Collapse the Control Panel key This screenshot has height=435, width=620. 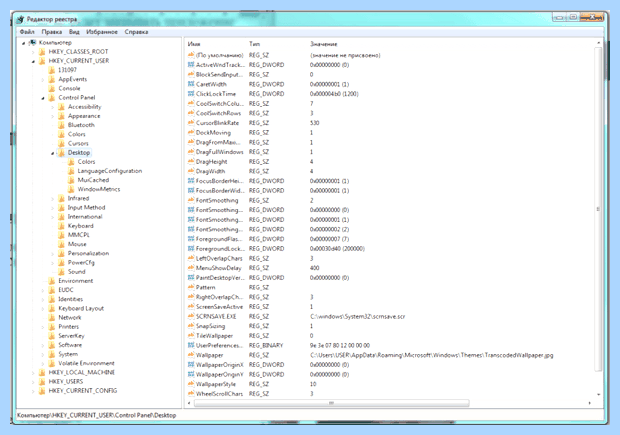point(43,98)
